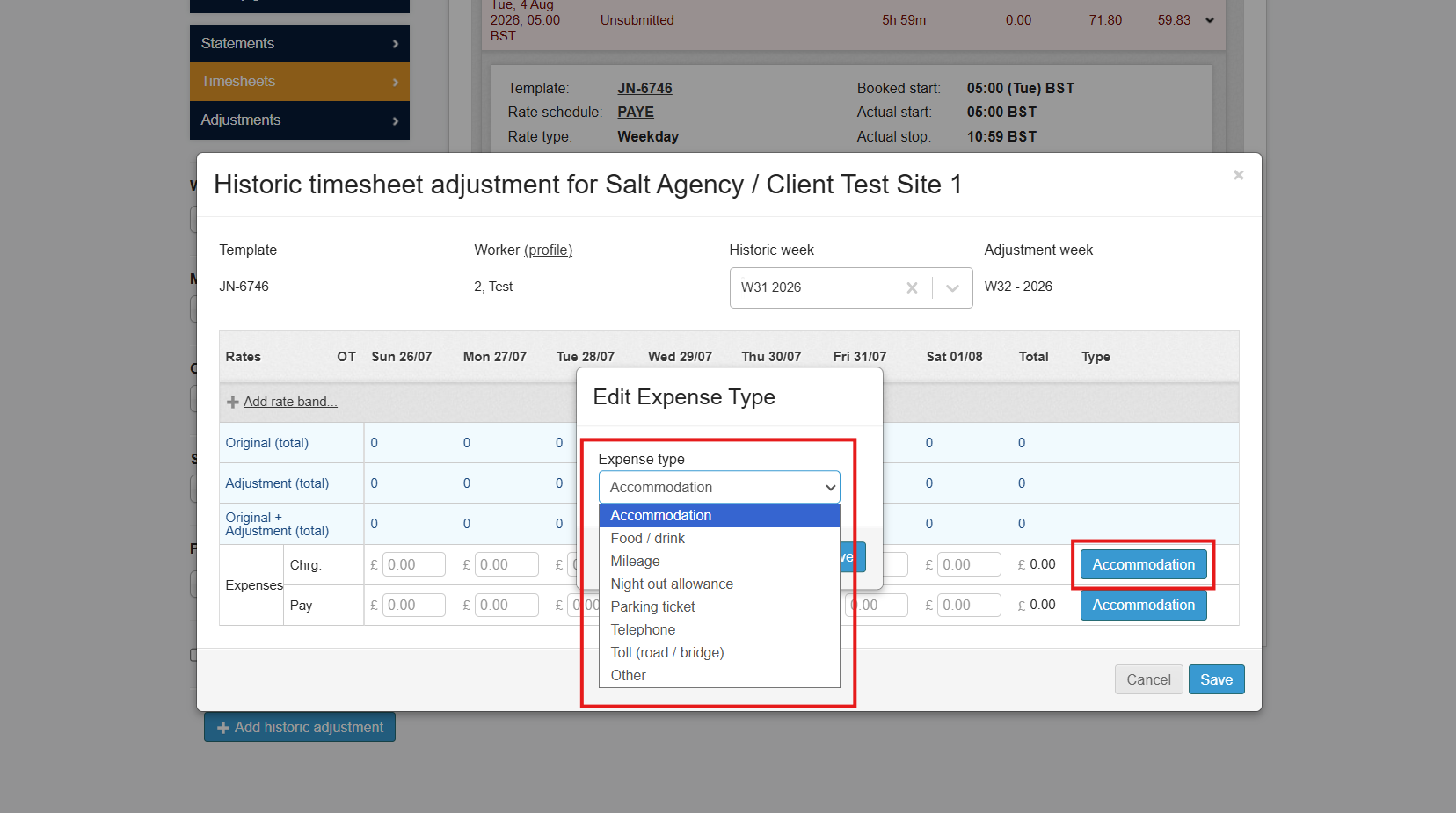Click the Chrg. expense field for Mon 27/07

click(506, 564)
